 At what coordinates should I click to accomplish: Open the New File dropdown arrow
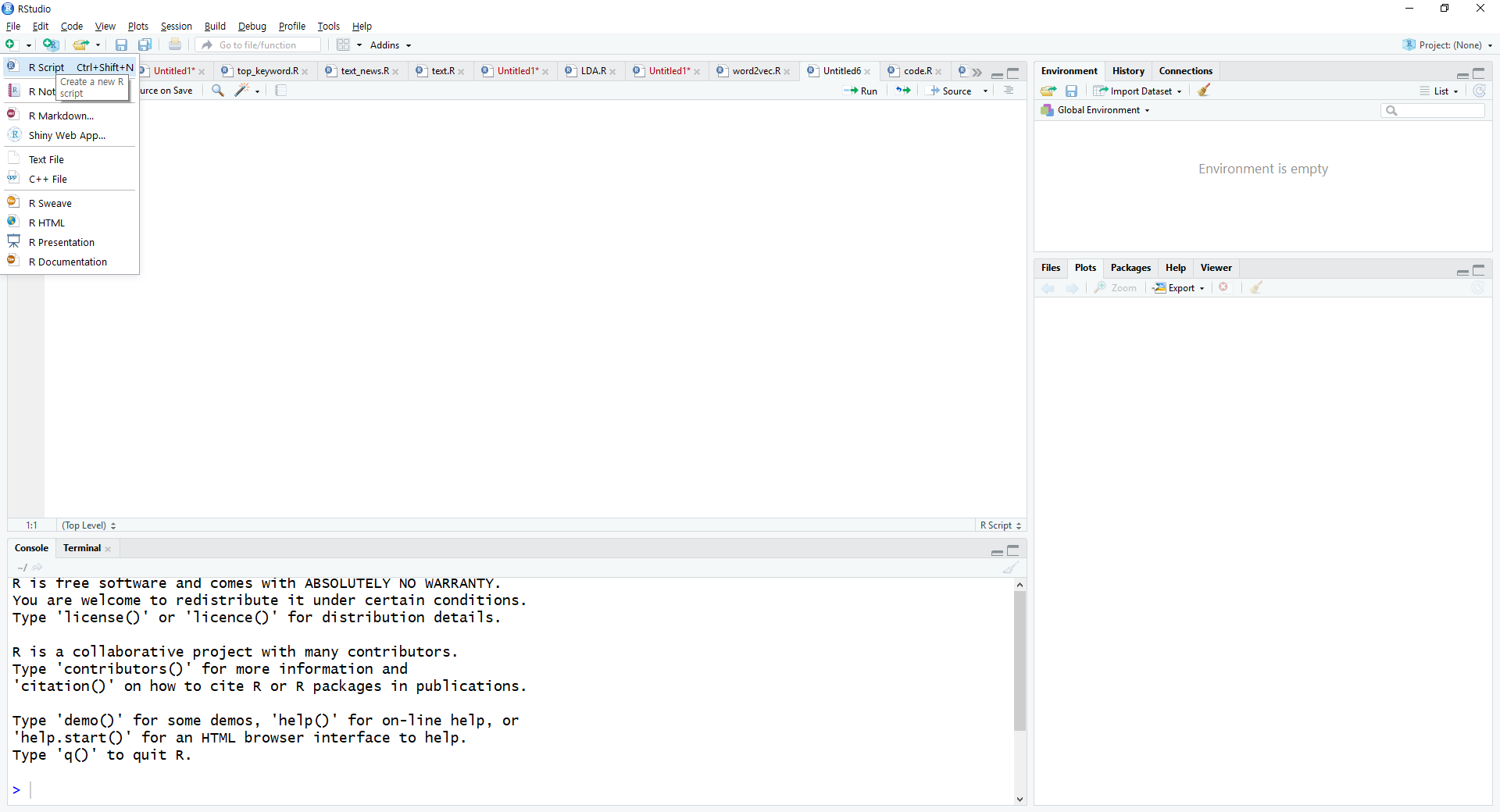pos(29,46)
